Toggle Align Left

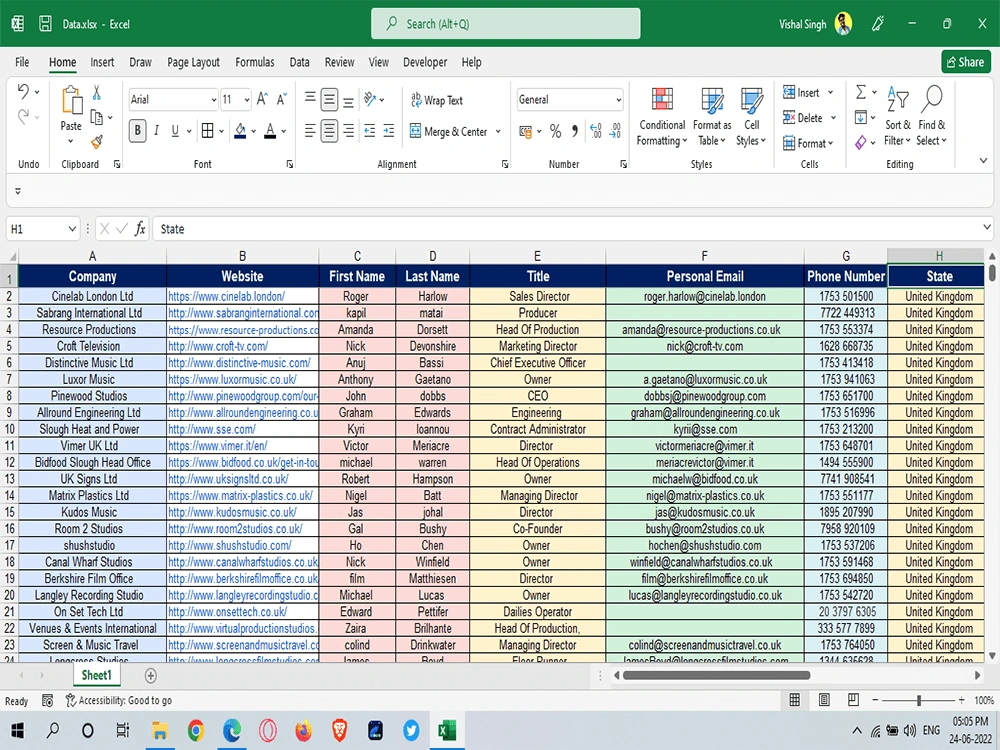pos(310,131)
